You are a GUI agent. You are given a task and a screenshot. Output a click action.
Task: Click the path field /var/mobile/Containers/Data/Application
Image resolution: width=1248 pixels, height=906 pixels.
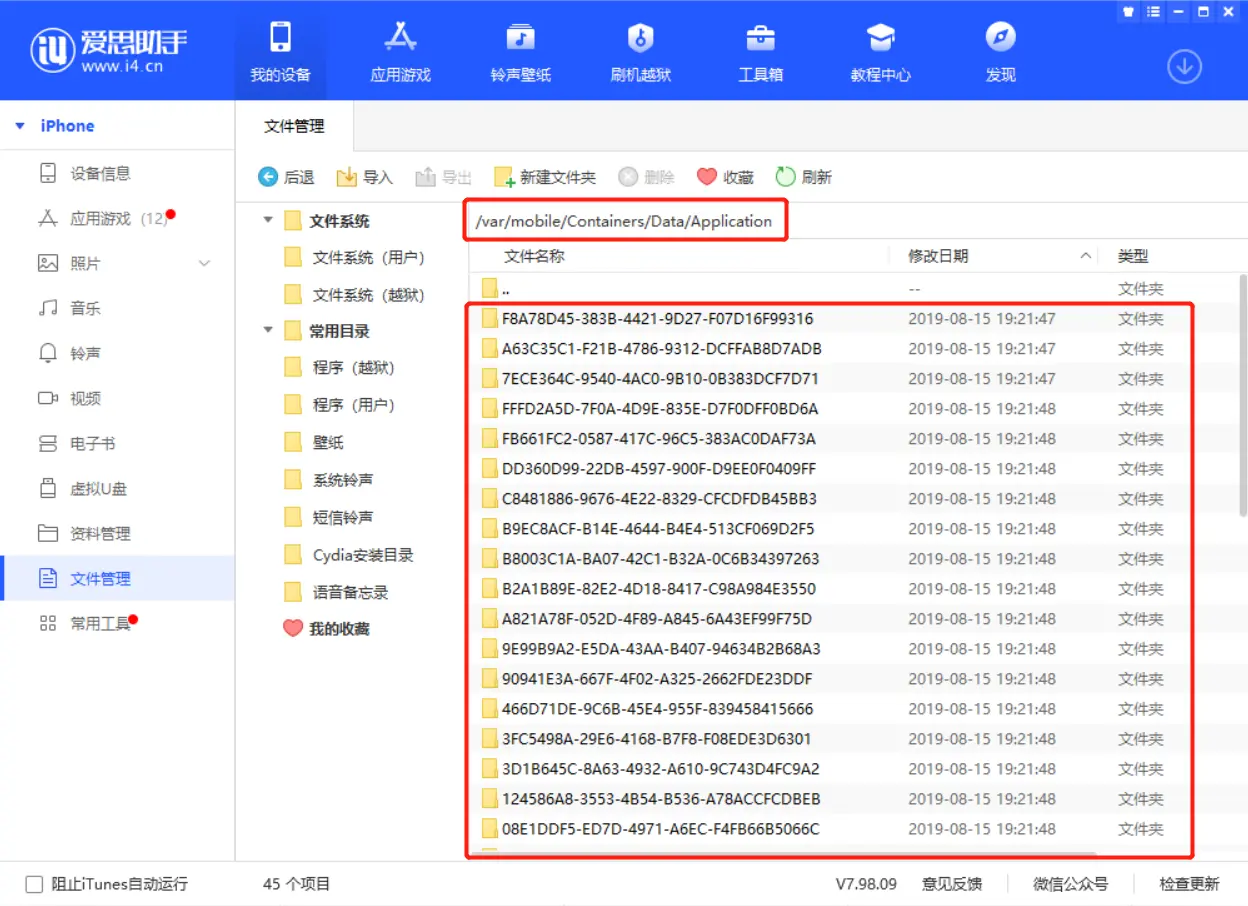625,221
